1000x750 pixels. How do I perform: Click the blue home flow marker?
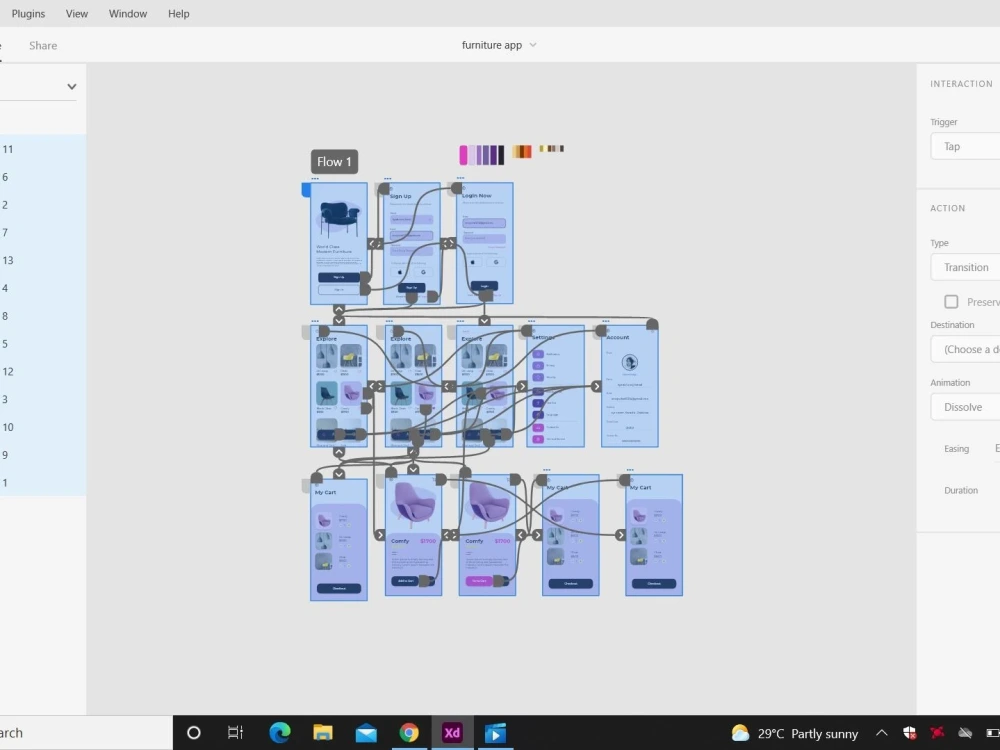tap(306, 189)
